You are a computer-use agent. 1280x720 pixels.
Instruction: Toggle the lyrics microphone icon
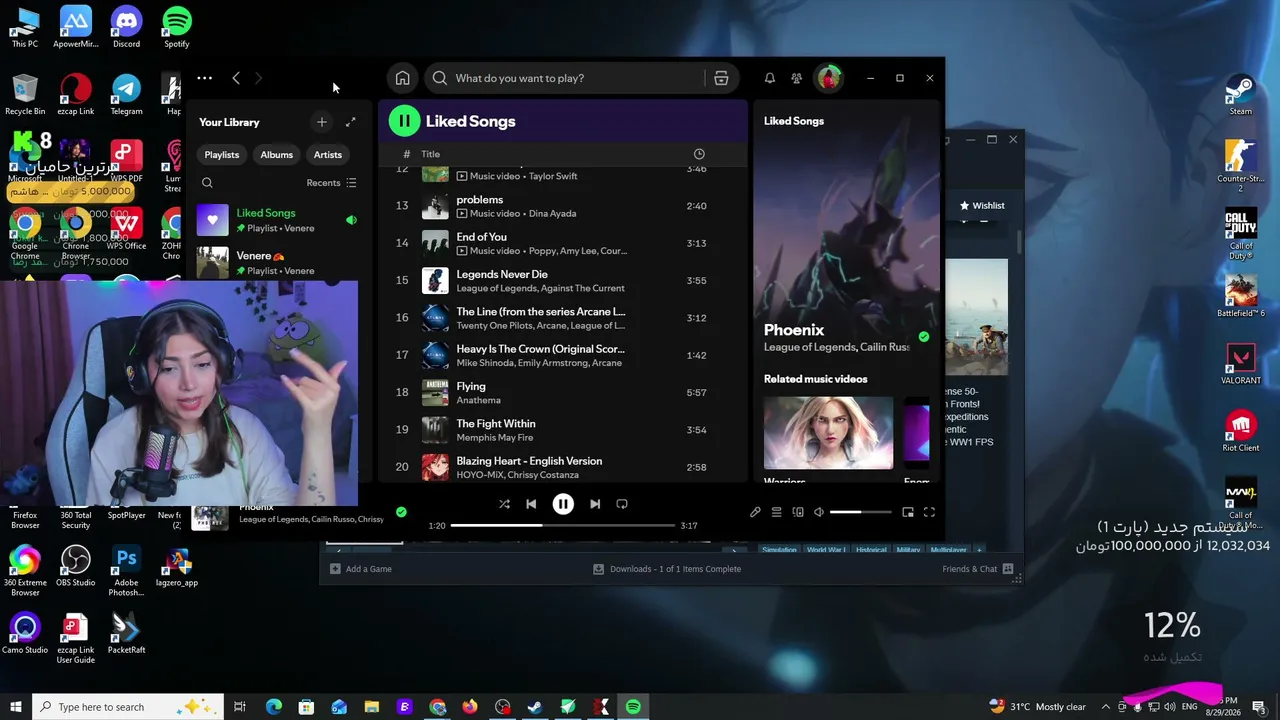[x=755, y=512]
